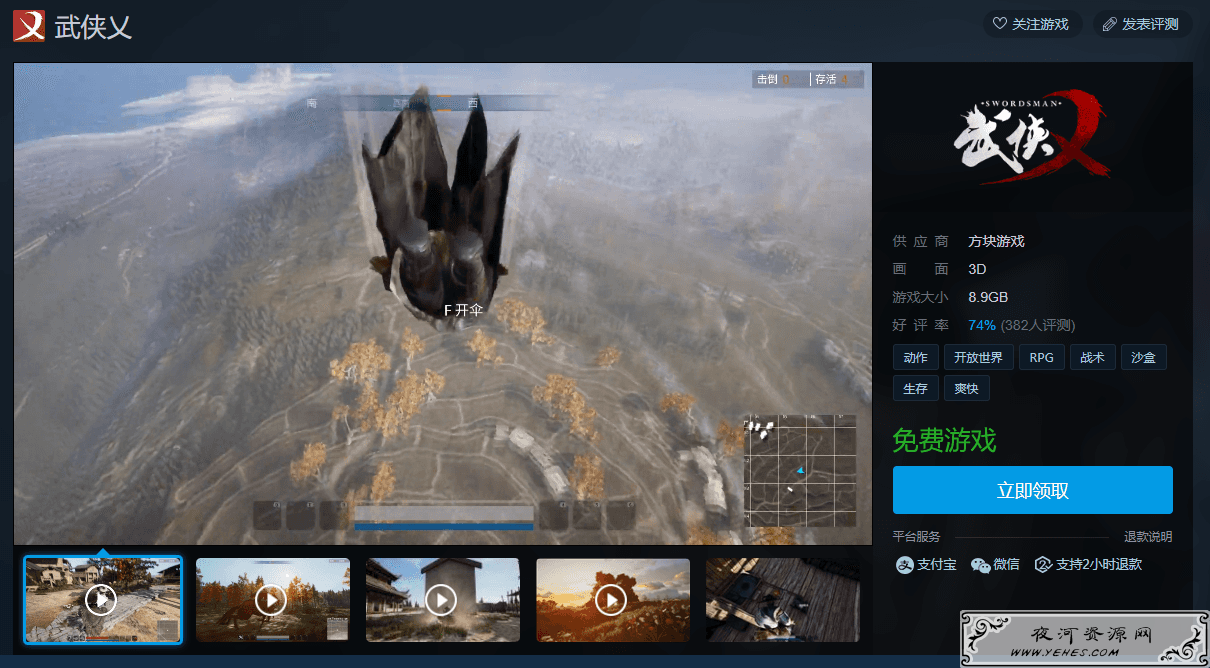Select the 开放世界 genre tag
Viewport: 1210px width, 668px height.
(979, 357)
